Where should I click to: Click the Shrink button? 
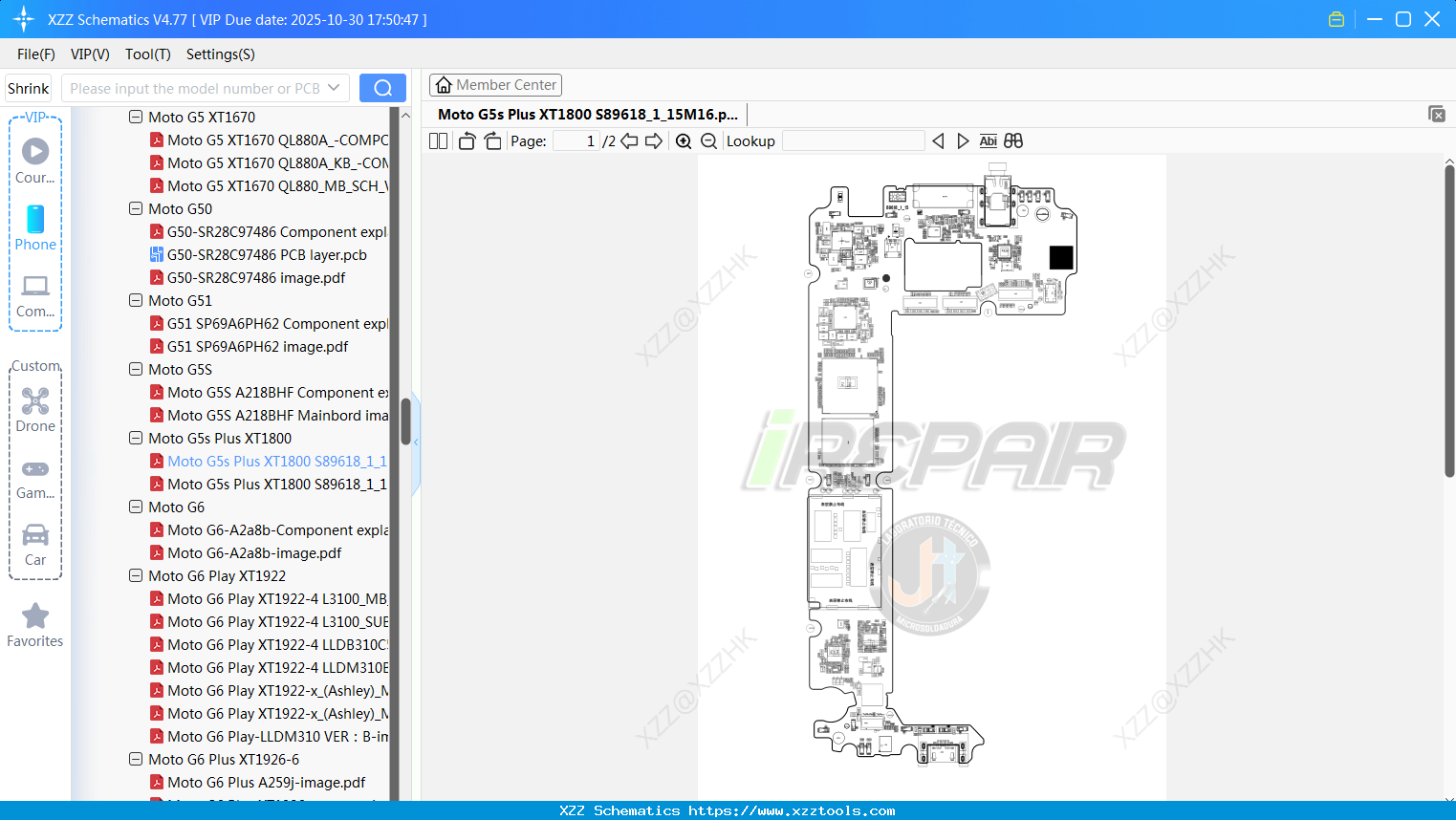point(27,87)
